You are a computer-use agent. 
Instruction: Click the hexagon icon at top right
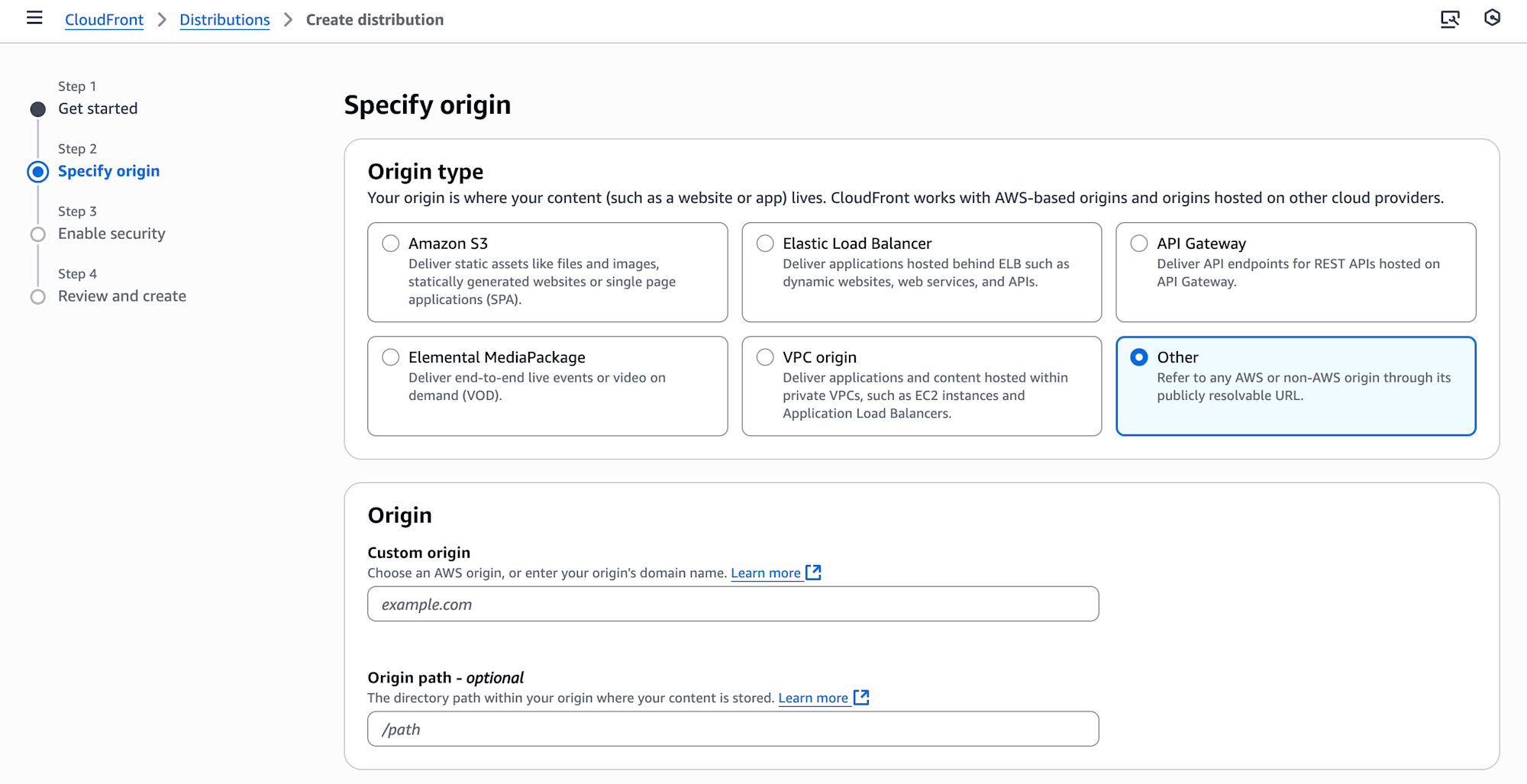click(1492, 18)
